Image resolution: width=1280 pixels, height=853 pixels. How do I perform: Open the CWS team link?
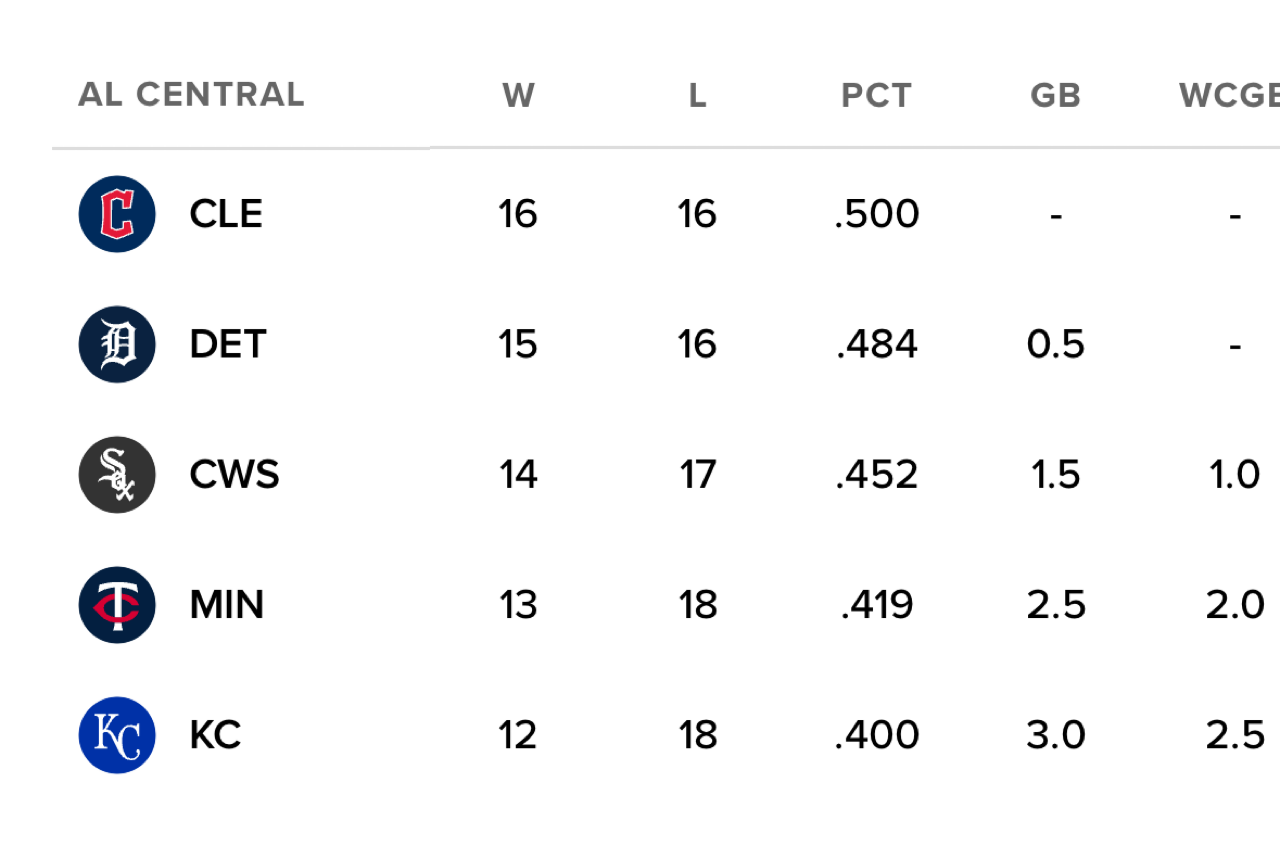pos(234,474)
